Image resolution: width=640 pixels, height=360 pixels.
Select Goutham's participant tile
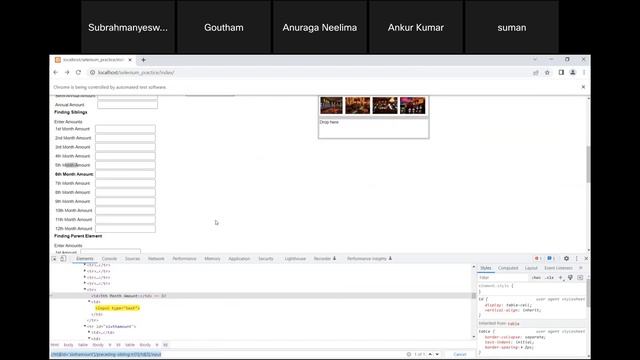224,27
